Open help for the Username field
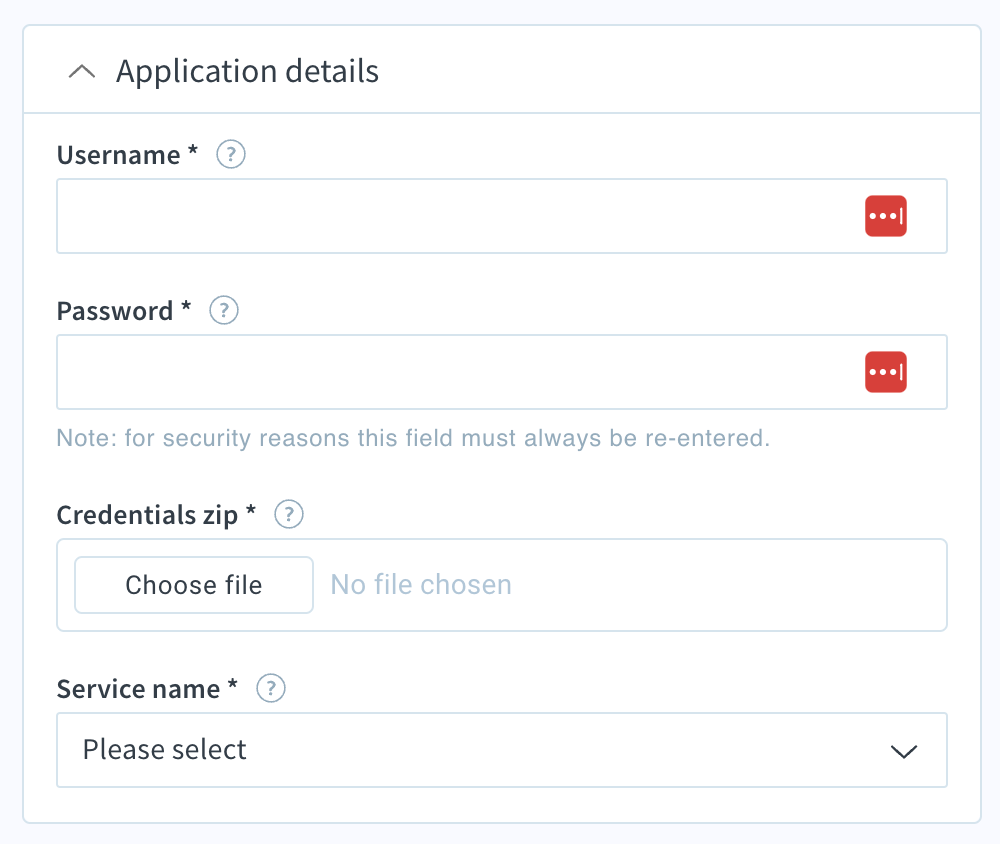The image size is (1000, 844). coord(231,154)
